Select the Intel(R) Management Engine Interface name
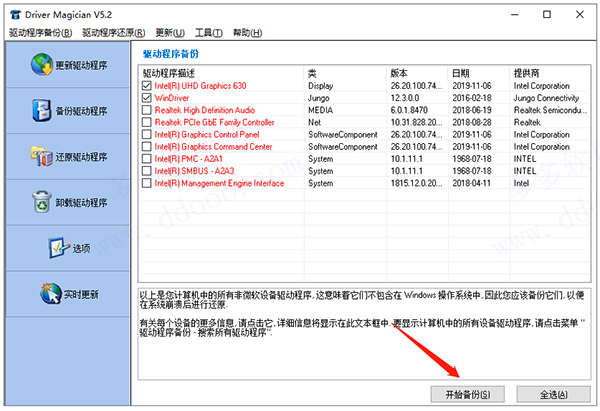This screenshot has height=411, width=600. coord(219,183)
